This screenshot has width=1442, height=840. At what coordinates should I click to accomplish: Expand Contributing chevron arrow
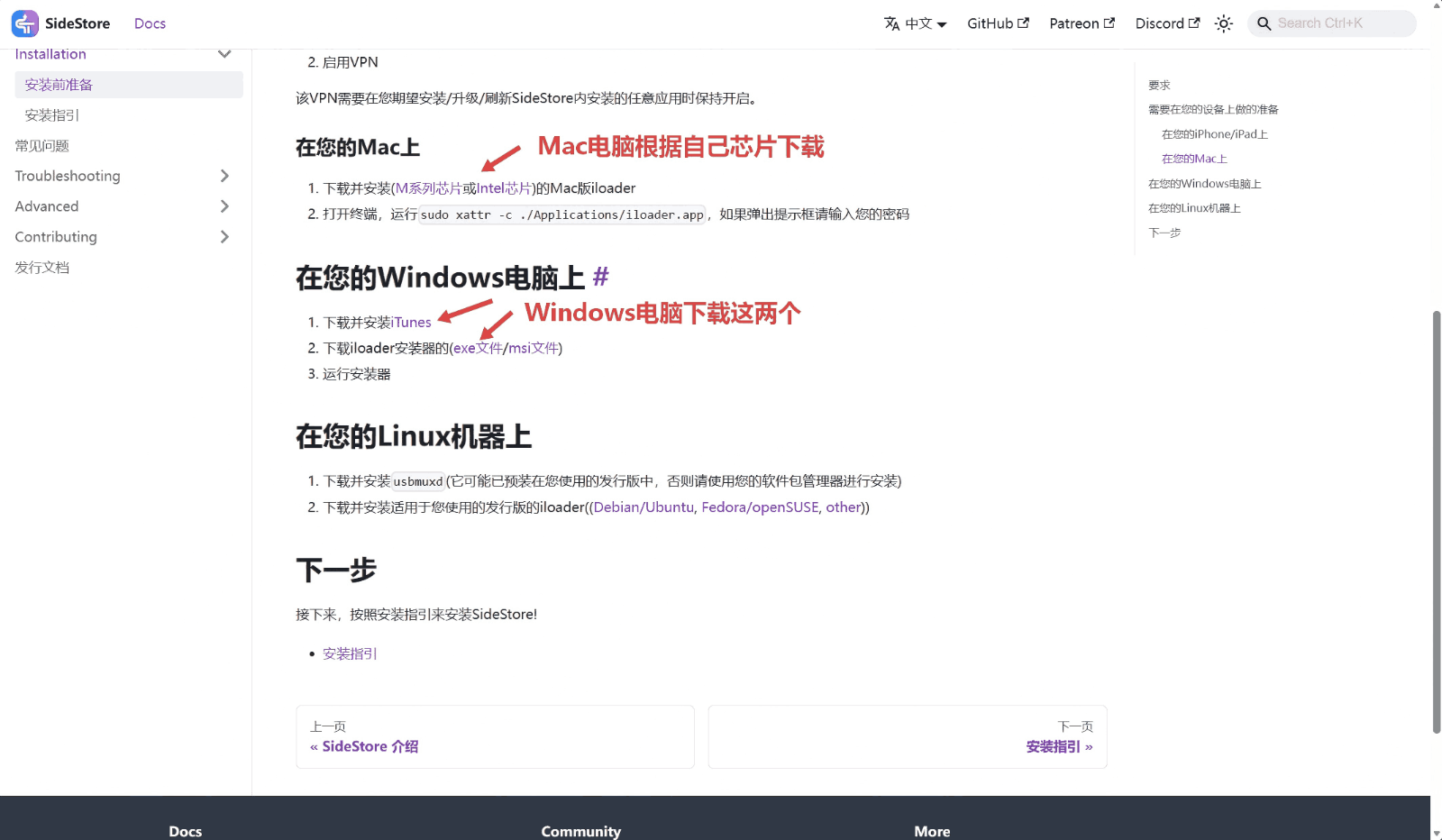[224, 237]
